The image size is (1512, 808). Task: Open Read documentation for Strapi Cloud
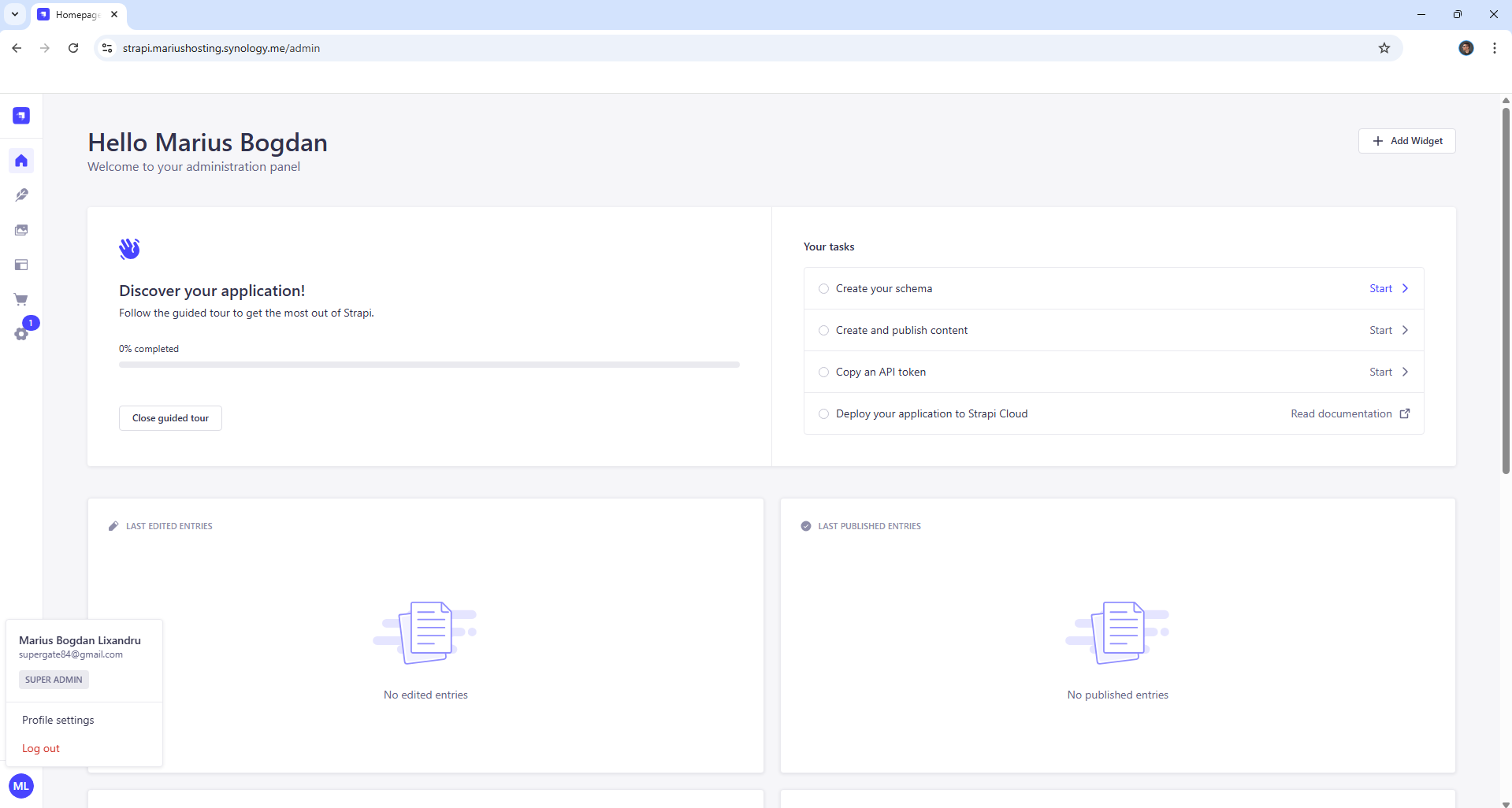click(x=1342, y=413)
